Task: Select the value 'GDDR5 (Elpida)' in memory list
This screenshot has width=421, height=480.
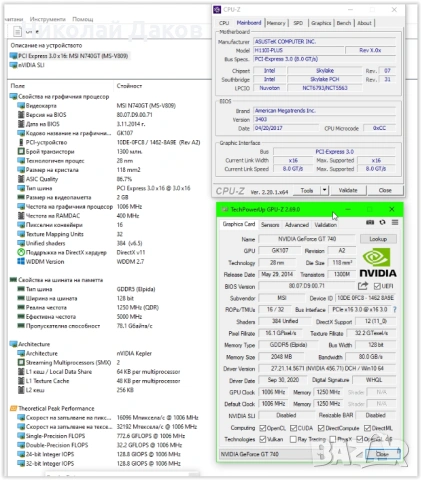Action: pyautogui.click(x=136, y=289)
